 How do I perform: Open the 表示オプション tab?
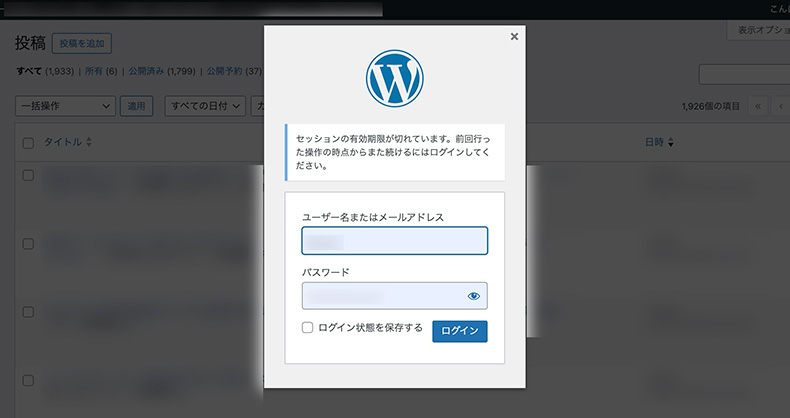click(x=759, y=30)
